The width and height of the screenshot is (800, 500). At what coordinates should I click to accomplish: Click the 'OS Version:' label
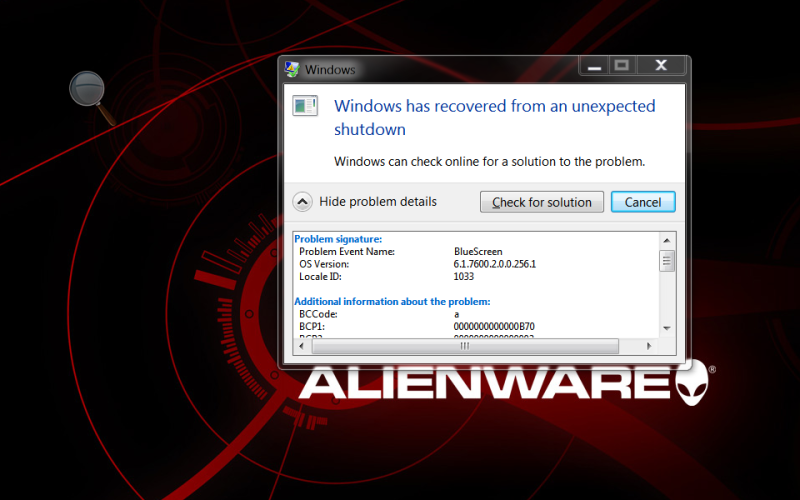(324, 264)
